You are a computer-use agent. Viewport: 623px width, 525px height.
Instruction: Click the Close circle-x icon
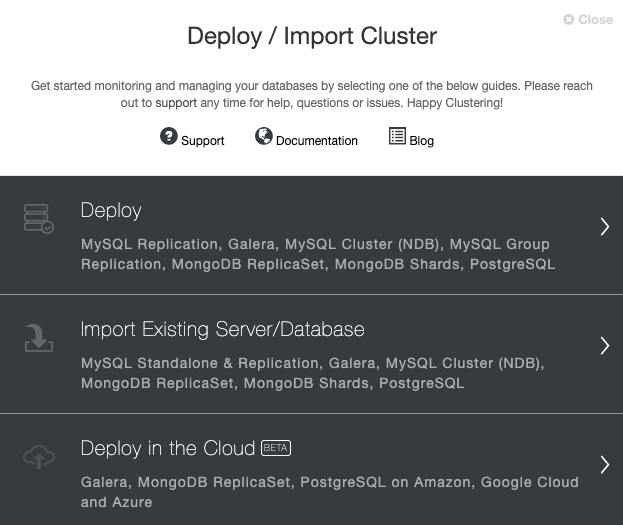(569, 19)
